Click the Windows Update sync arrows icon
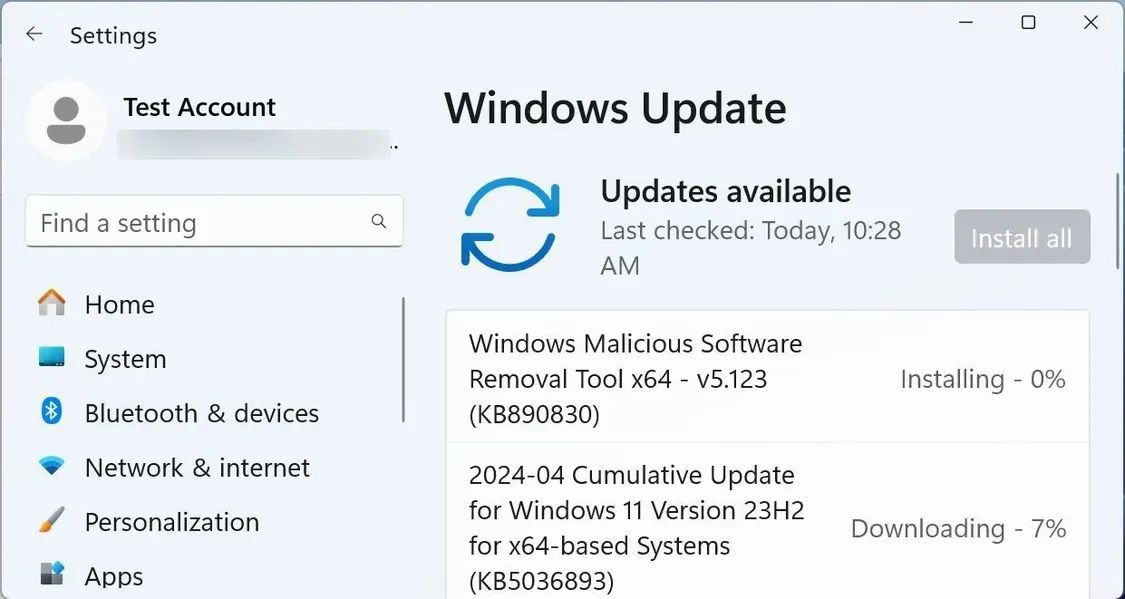Screen dimensions: 1125x599 (508, 222)
